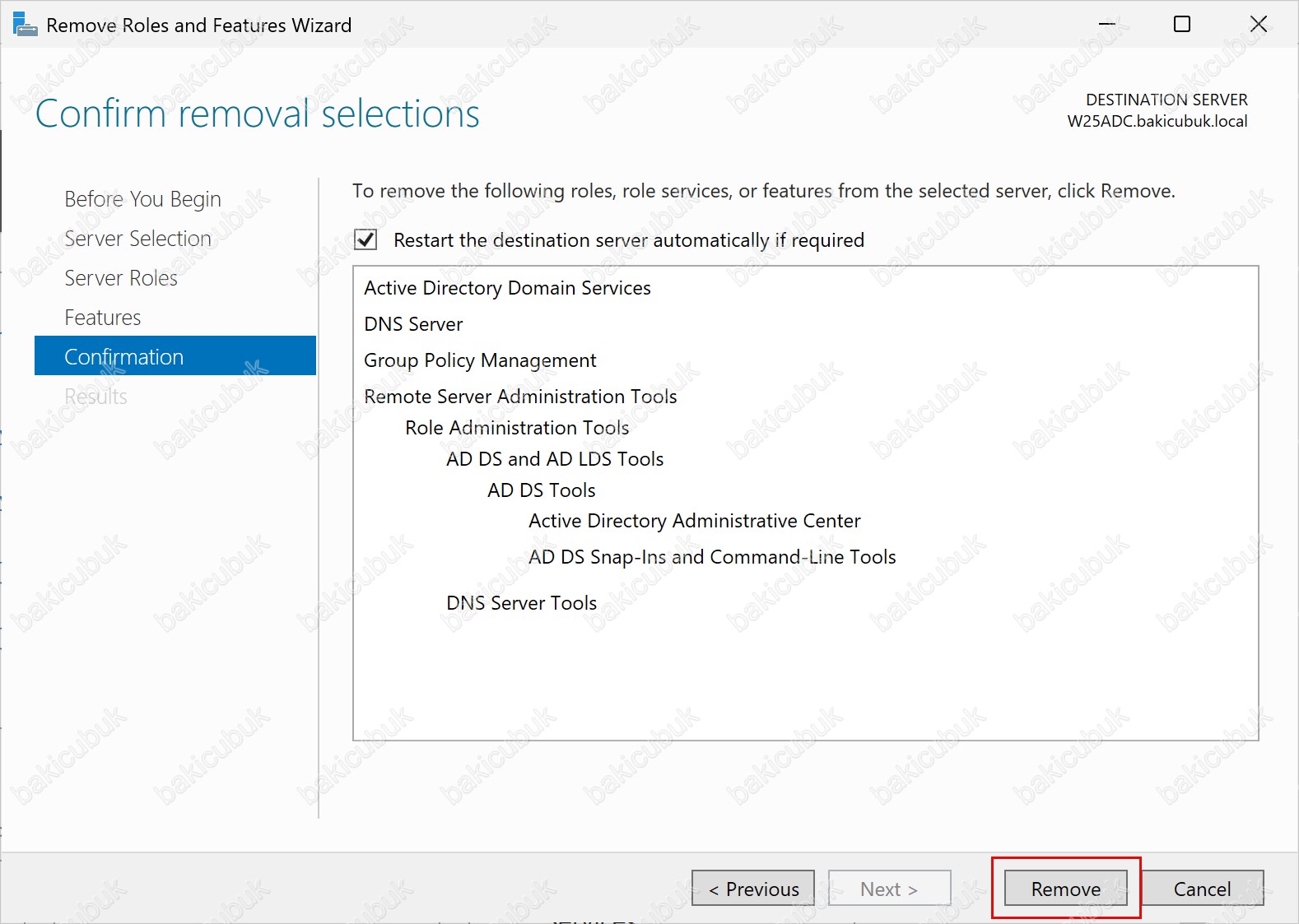The width and height of the screenshot is (1299, 924).
Task: Click the Remove button
Action: [x=1065, y=889]
